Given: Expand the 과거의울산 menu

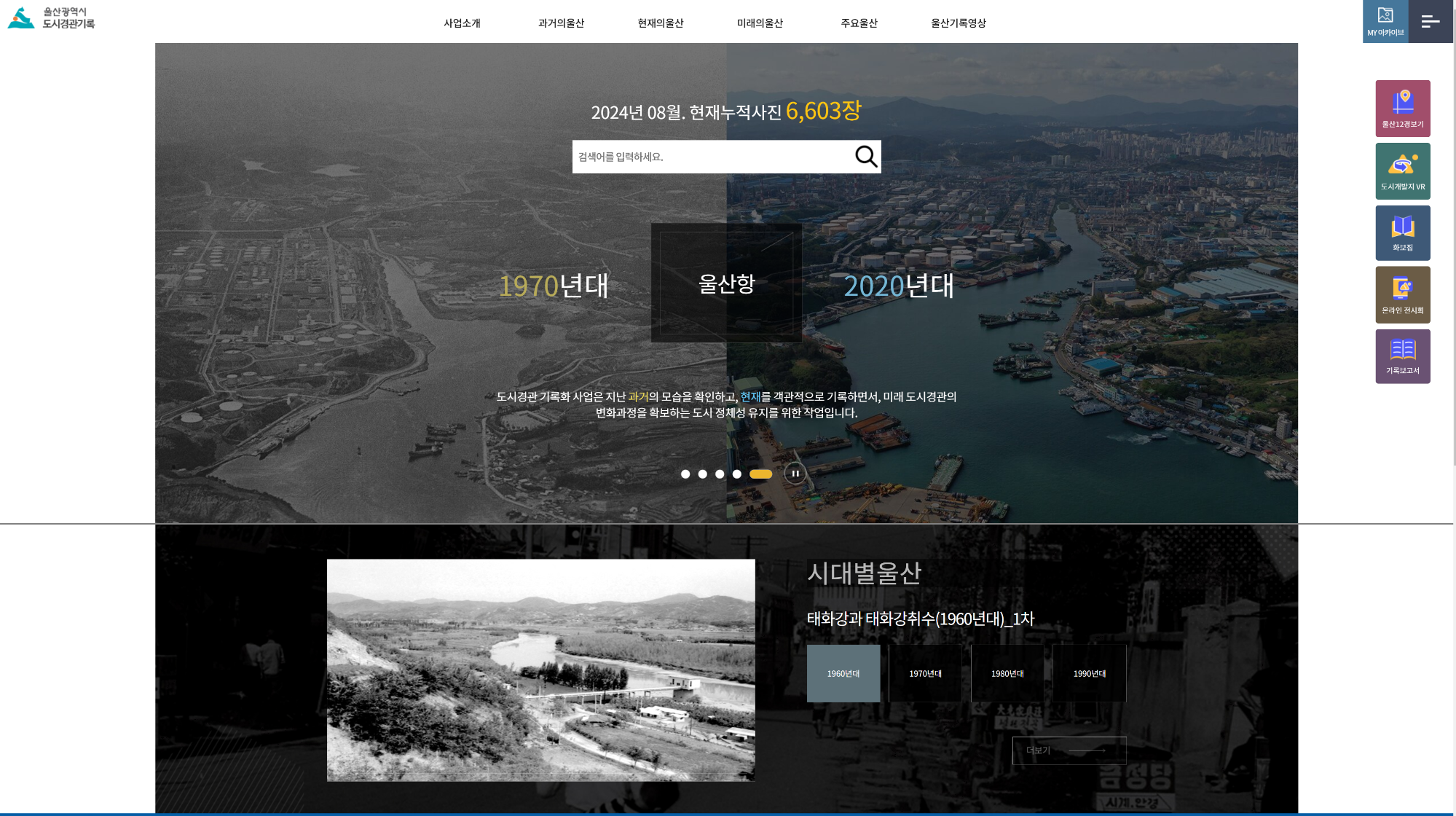Looking at the screenshot, I should pos(561,23).
